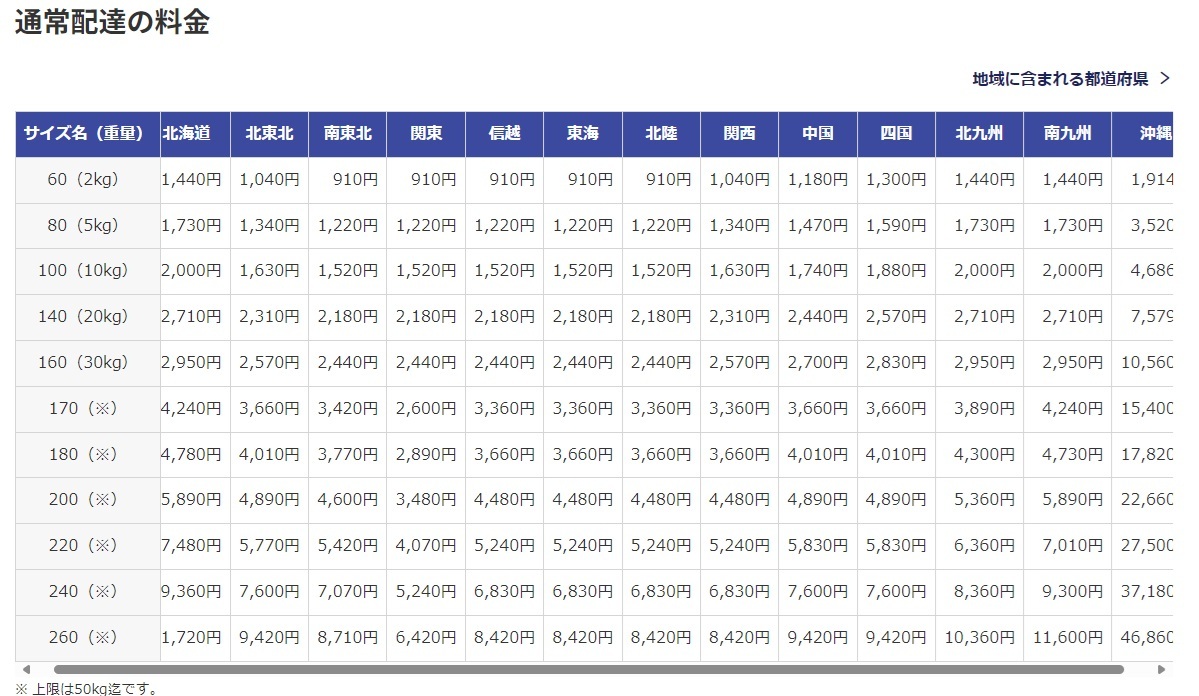Click the chevron arrow beside 地域に含まれる都道府県
This screenshot has width=1199, height=696.
point(1165,78)
